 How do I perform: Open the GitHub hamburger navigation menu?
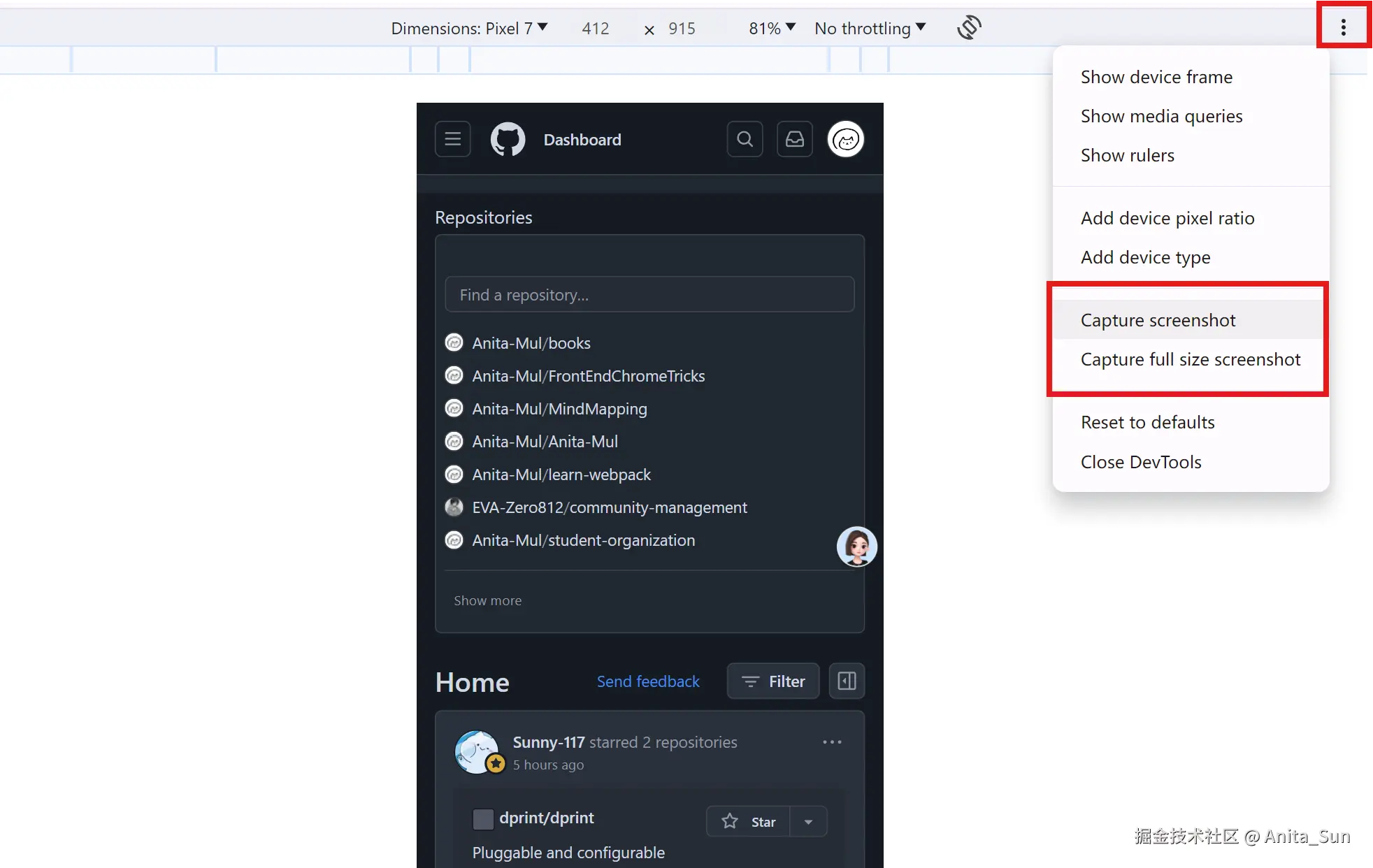pos(452,139)
